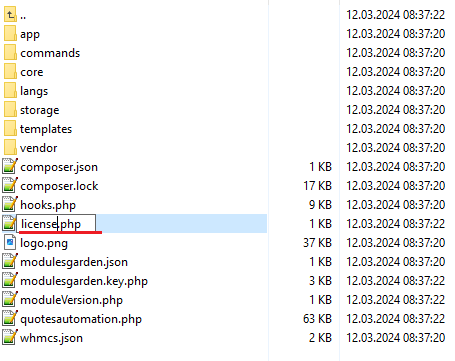The height and width of the screenshot is (361, 455).
Task: Select the modulesgarden.key.php file name
Action: tap(84, 281)
